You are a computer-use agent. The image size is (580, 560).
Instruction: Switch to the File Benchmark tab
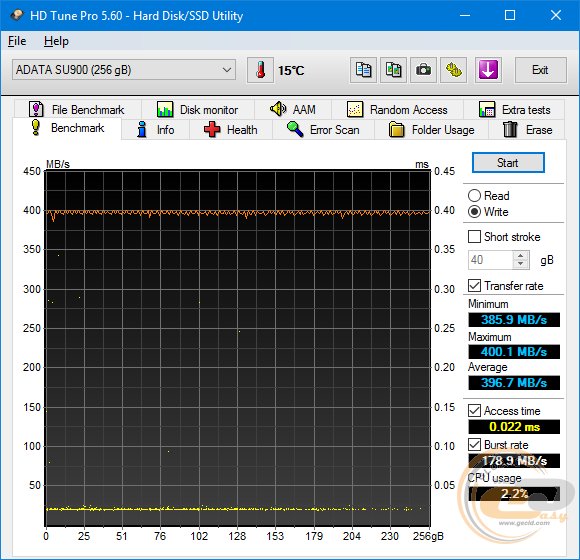[x=78, y=109]
